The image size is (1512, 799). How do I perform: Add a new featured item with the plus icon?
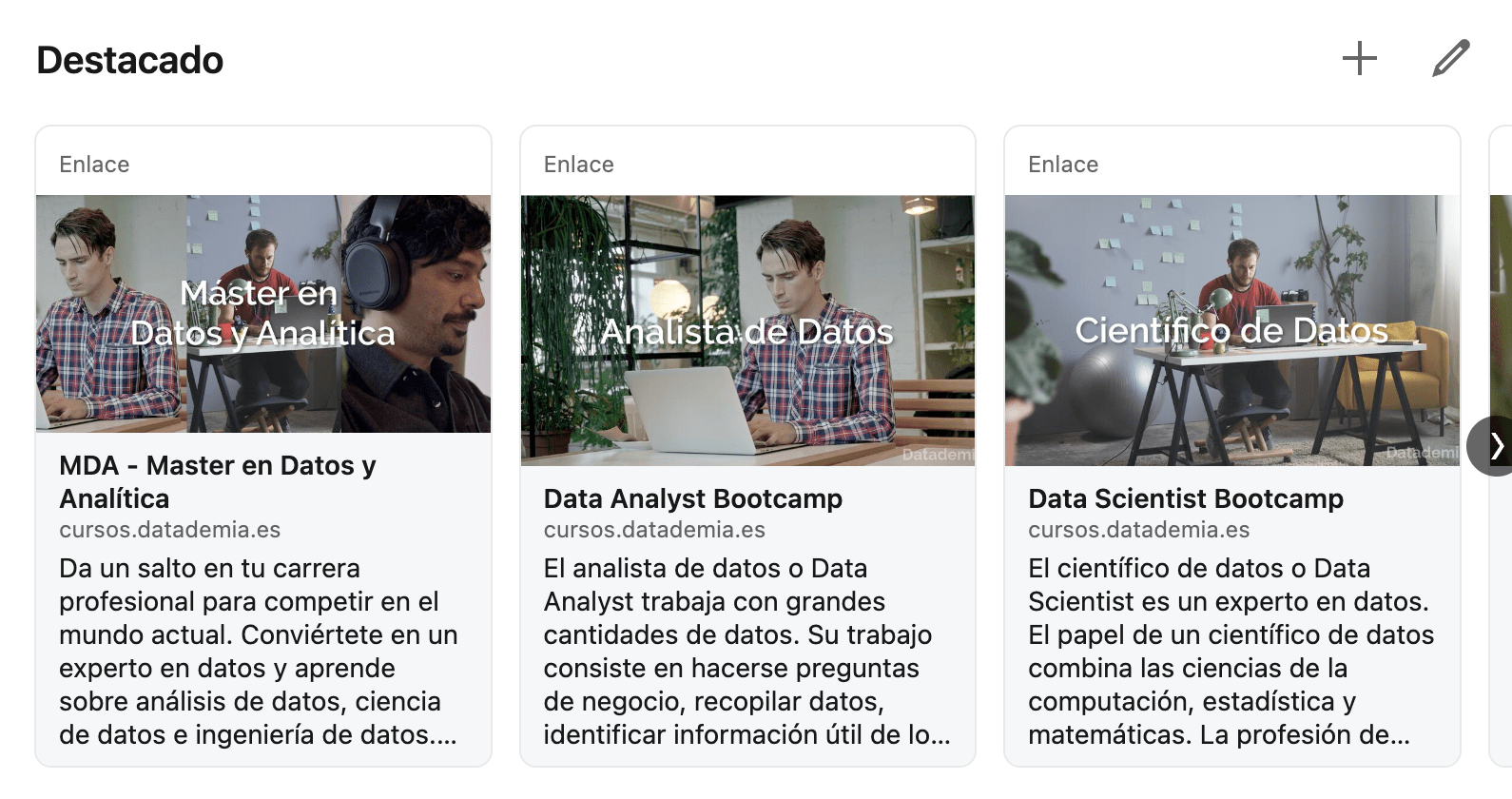click(x=1360, y=58)
